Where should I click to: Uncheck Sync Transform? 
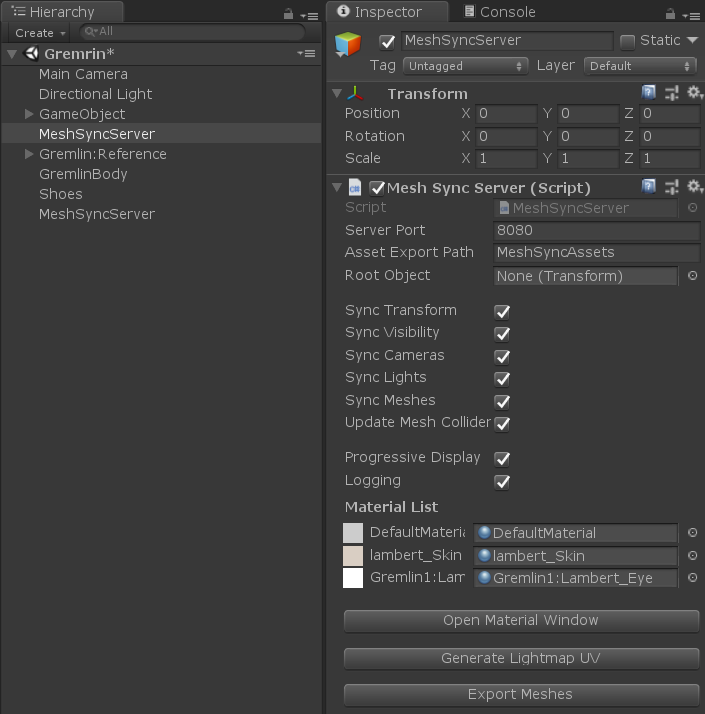(x=502, y=311)
